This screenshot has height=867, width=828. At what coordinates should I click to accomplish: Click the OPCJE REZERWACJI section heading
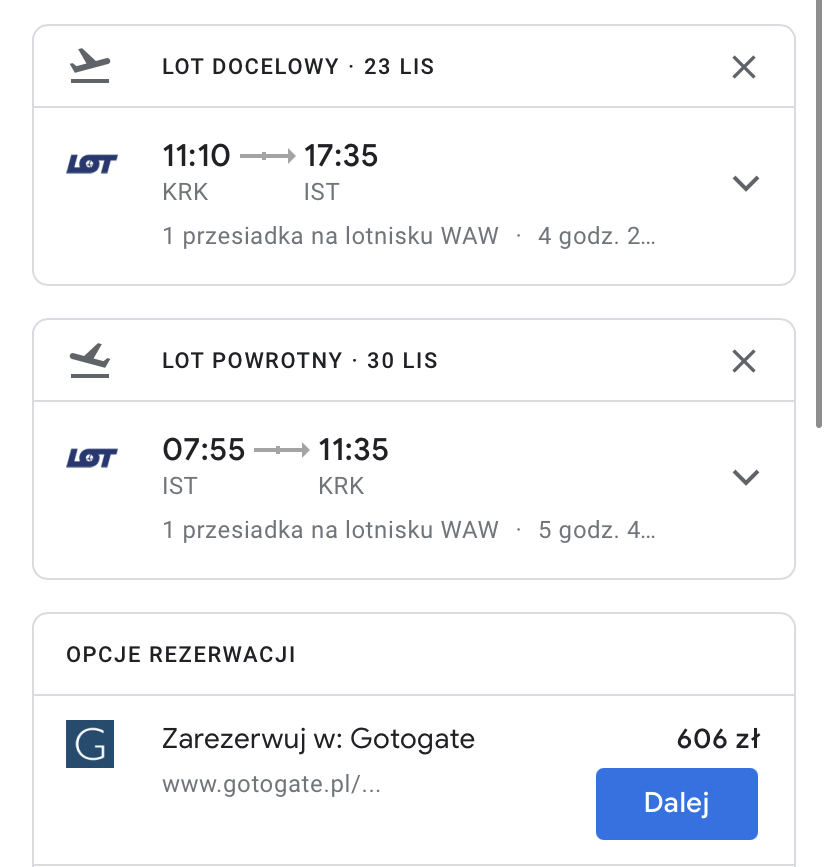click(181, 655)
